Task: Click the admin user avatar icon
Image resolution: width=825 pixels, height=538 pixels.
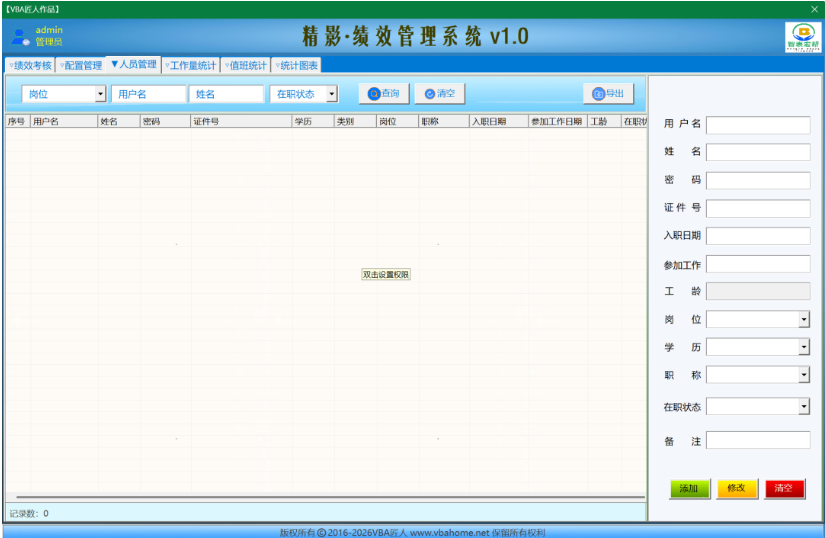Action: point(20,36)
